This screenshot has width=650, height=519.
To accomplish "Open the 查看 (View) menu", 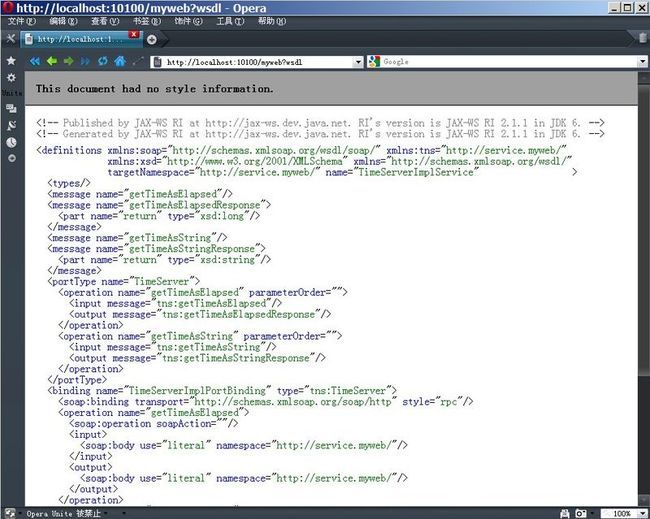I will coord(105,21).
